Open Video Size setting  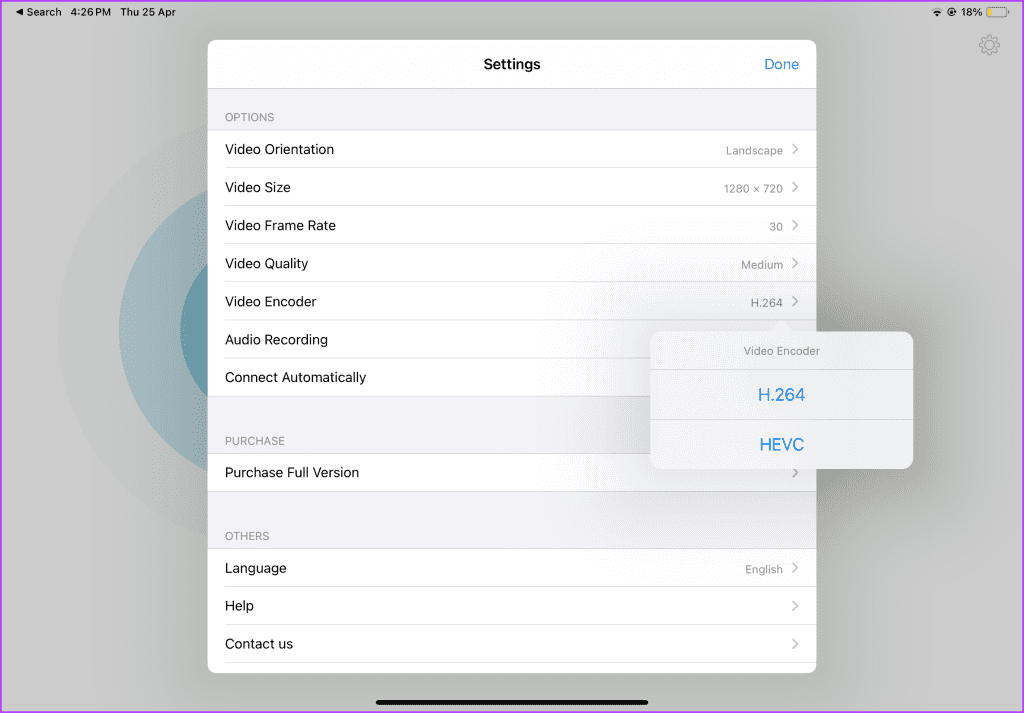click(511, 187)
